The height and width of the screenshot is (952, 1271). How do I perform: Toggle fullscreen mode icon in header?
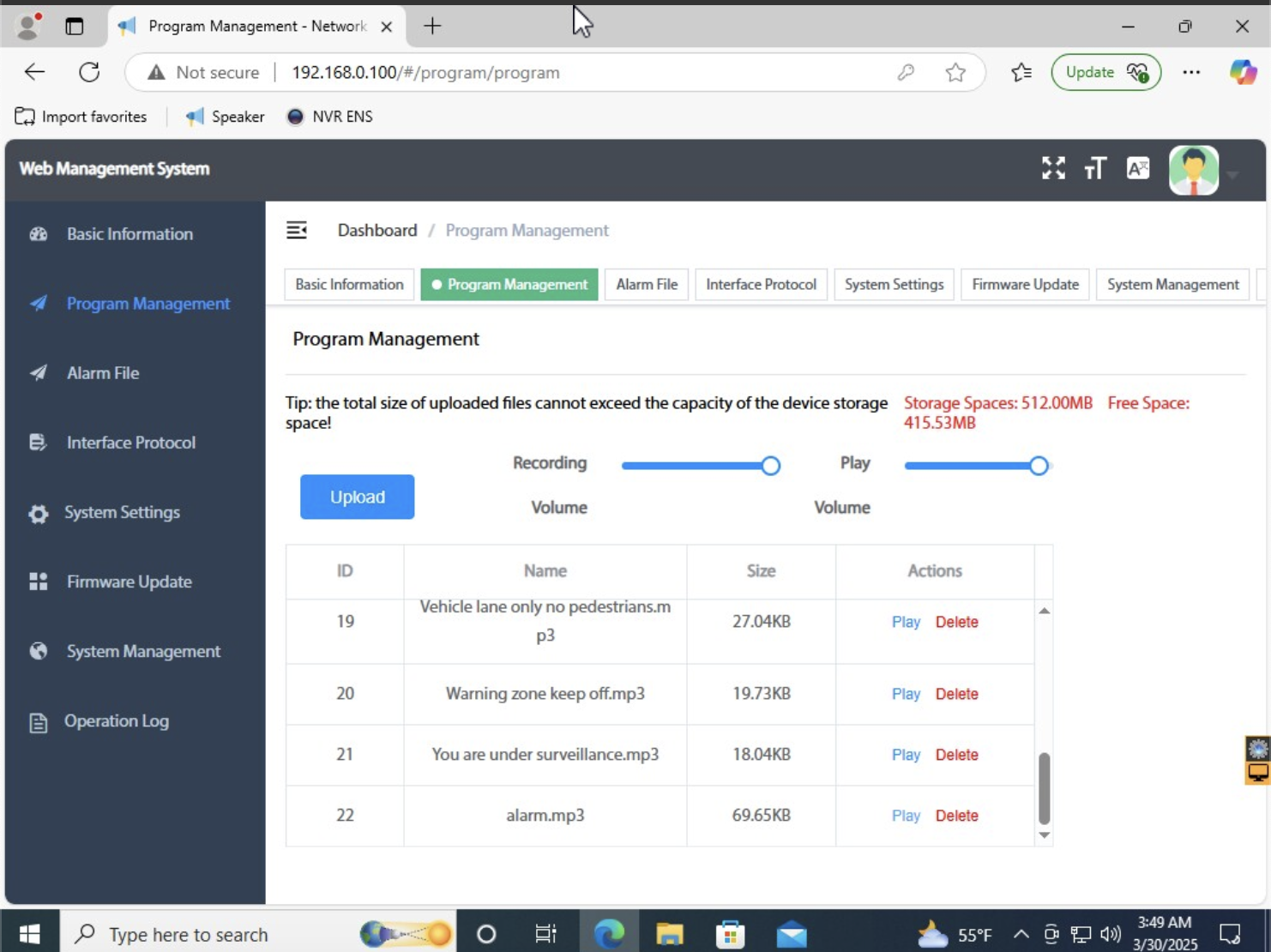[x=1053, y=168]
